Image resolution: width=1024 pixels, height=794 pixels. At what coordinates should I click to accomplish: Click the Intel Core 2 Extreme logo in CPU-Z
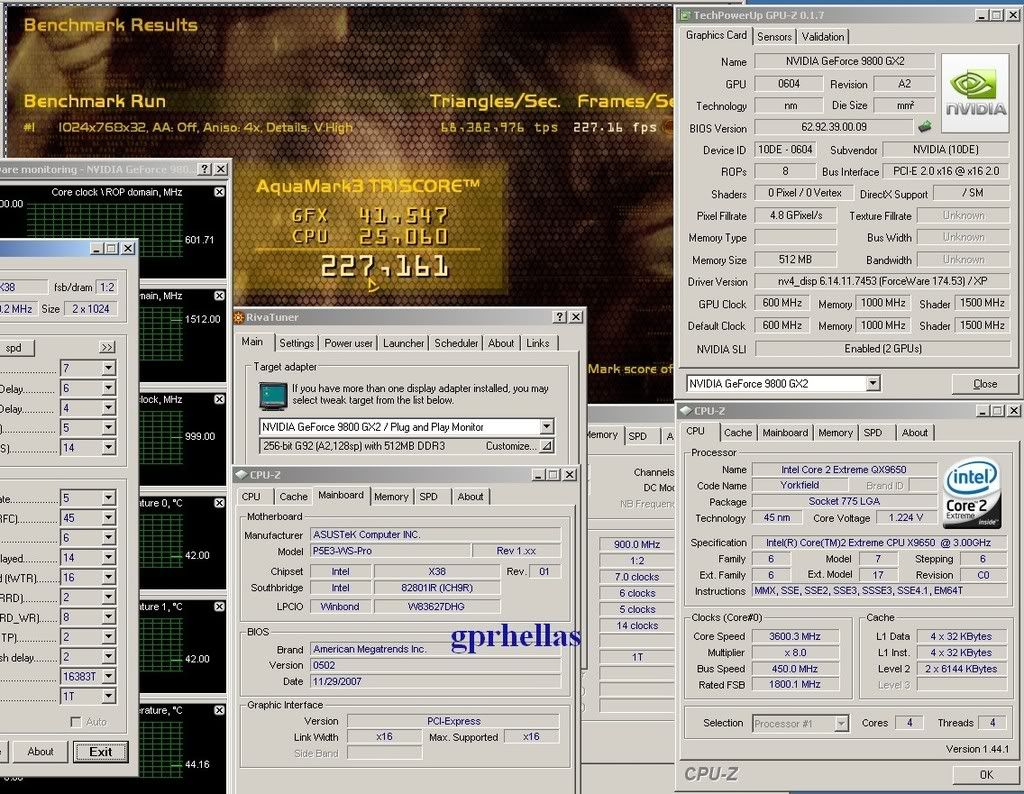[x=972, y=494]
